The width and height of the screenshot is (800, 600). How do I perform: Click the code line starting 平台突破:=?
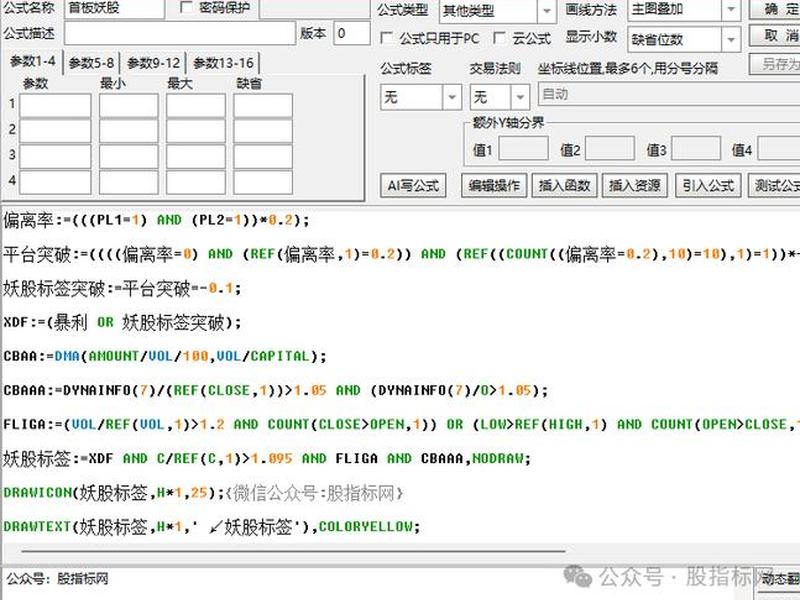401,254
